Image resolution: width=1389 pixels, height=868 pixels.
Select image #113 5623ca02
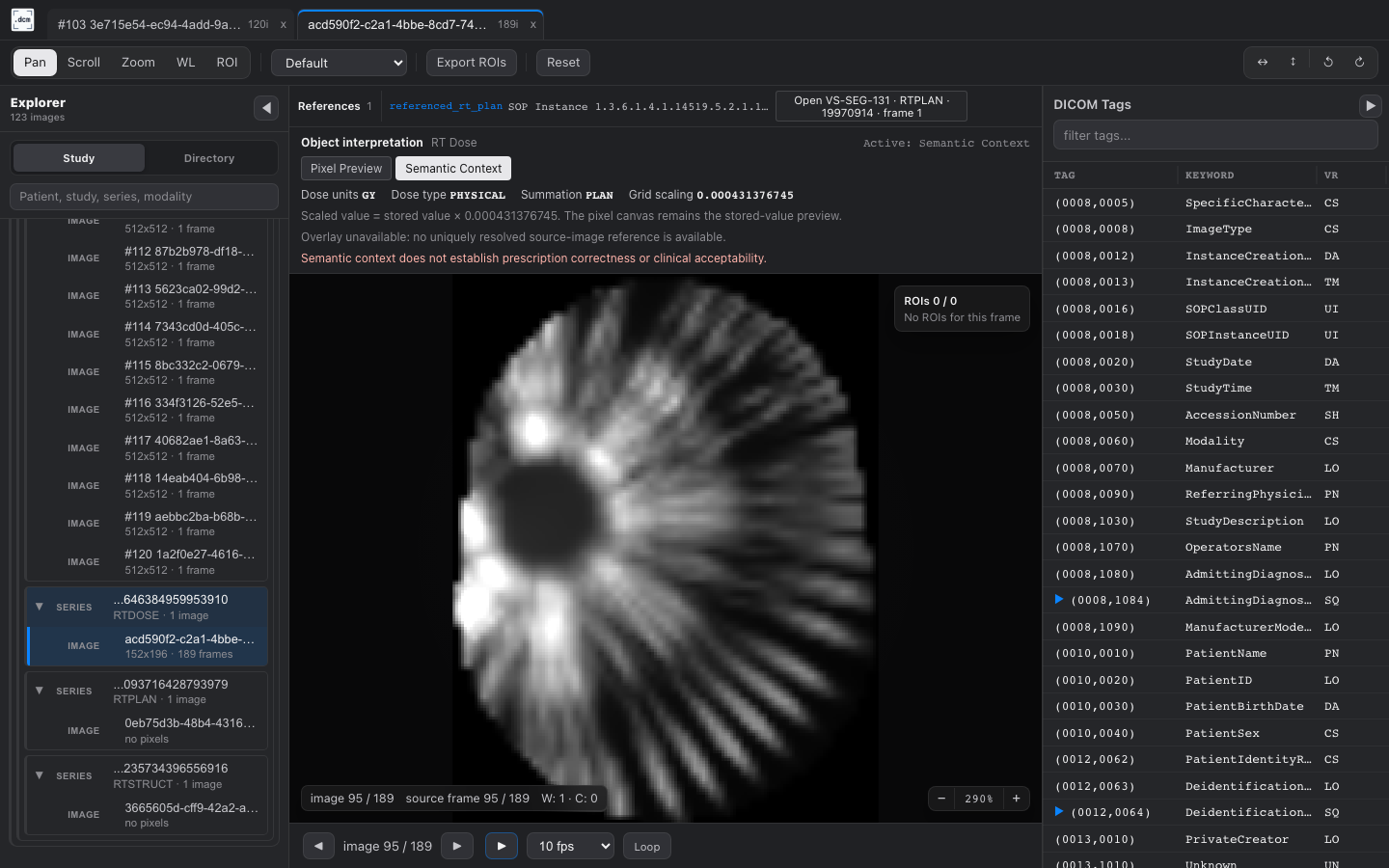point(147,296)
